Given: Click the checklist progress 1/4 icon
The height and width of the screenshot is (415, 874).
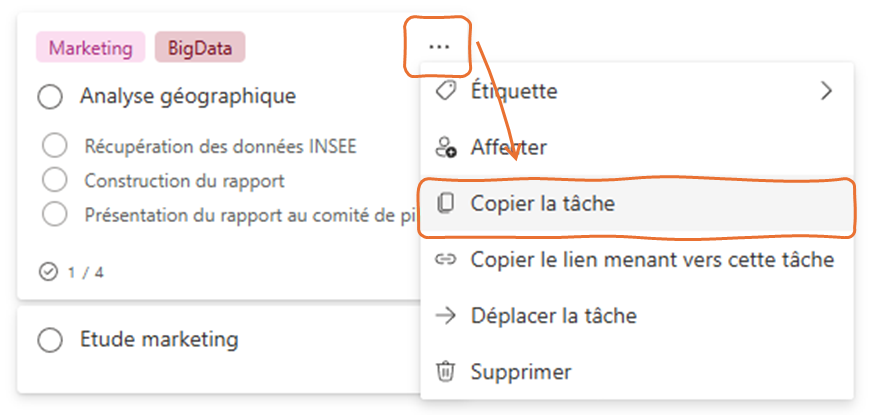Looking at the screenshot, I should tap(47, 271).
